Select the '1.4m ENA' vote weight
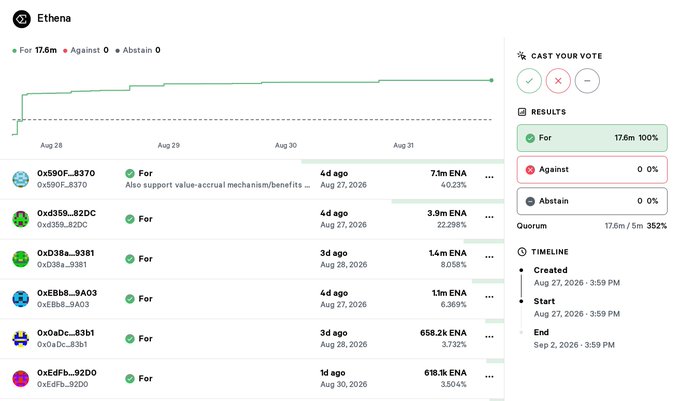Image resolution: width=680 pixels, height=401 pixels. (448, 253)
